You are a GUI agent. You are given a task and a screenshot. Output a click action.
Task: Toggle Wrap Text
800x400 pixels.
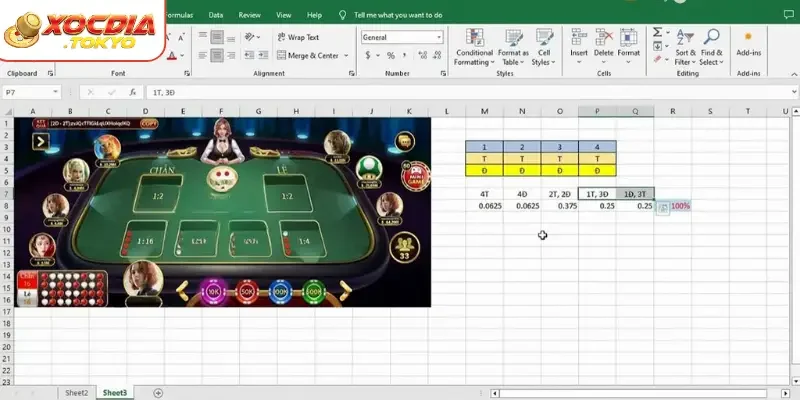pos(298,37)
